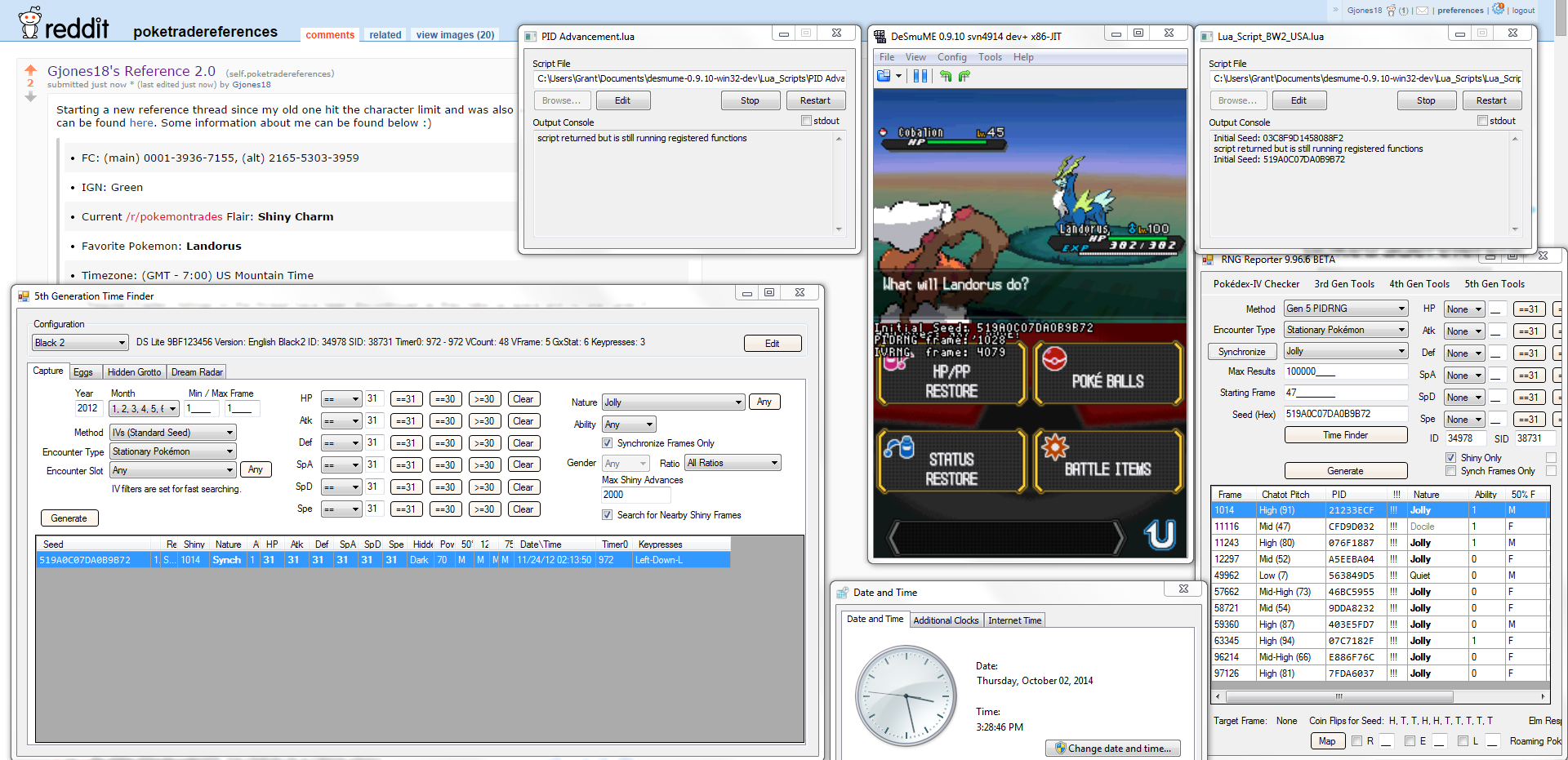Check the L roamer checkbox
This screenshot has width=1568, height=760.
(1463, 741)
